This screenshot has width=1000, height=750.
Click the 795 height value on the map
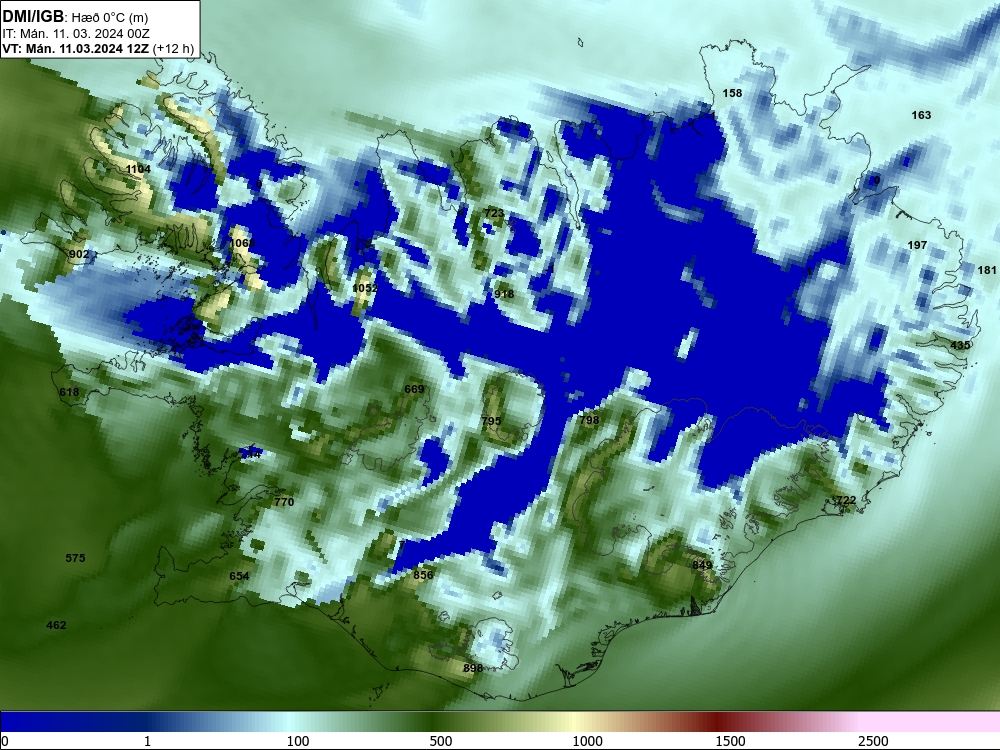tap(491, 421)
